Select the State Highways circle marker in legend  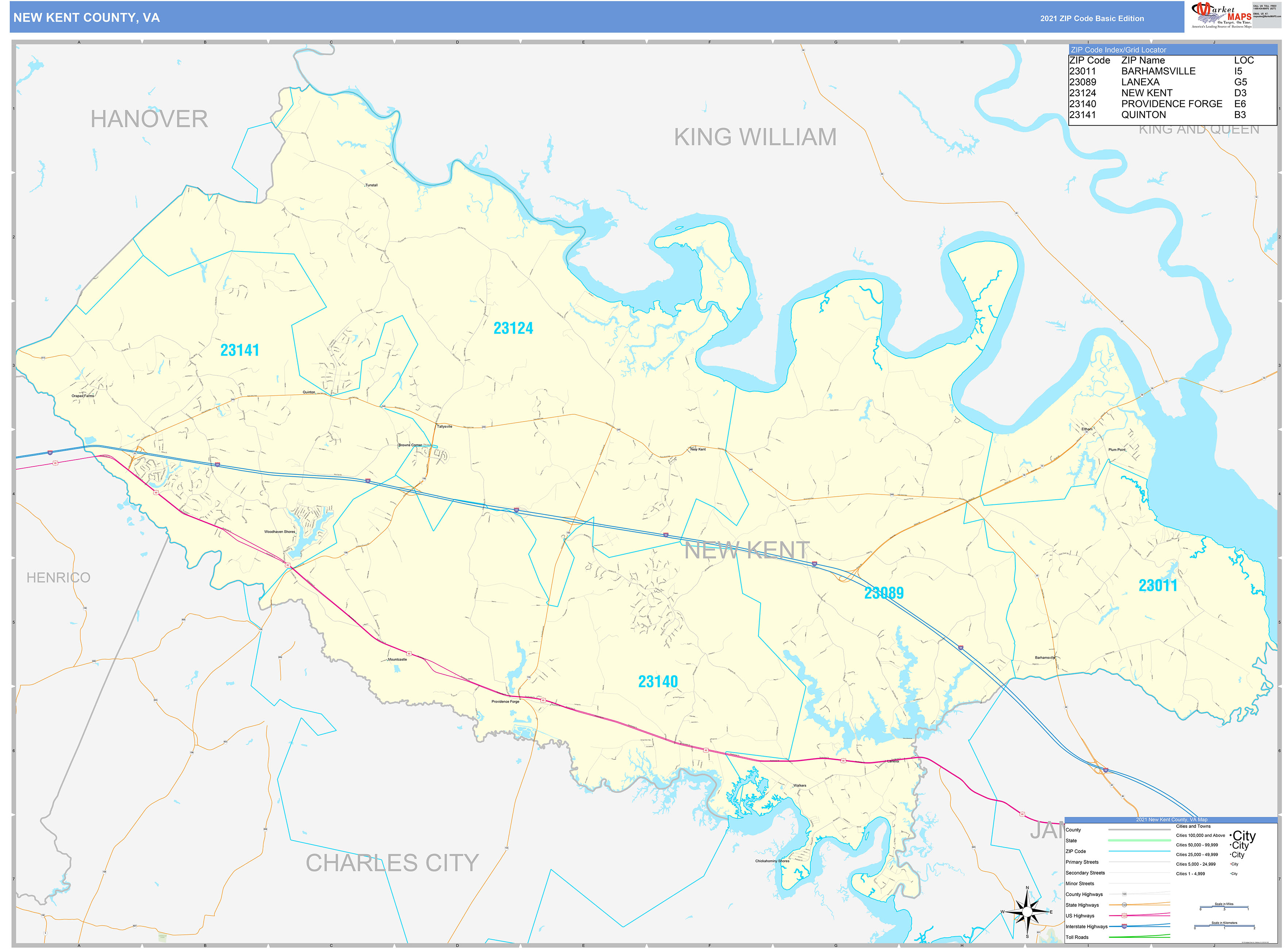(x=1124, y=905)
